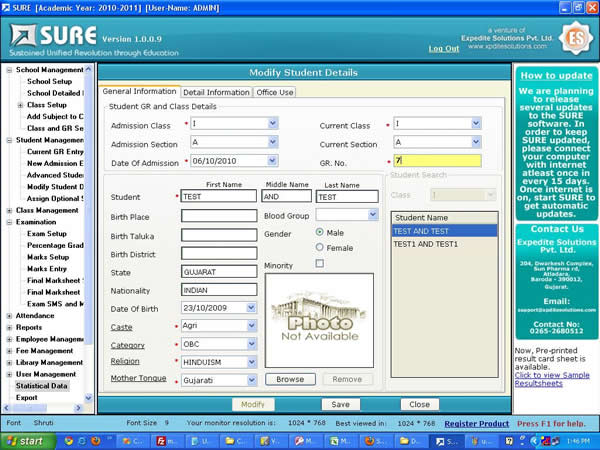600x450 pixels.
Task: Click the GR. No. field
Action: pos(437,161)
